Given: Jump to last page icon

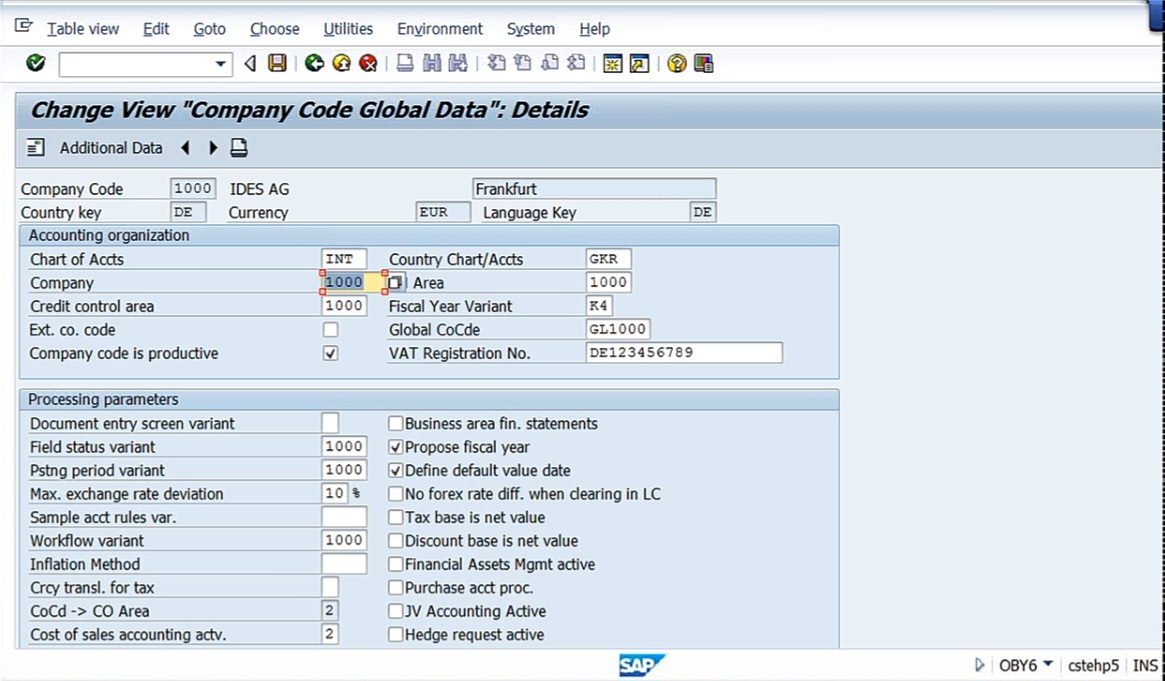Looking at the screenshot, I should click(x=577, y=63).
